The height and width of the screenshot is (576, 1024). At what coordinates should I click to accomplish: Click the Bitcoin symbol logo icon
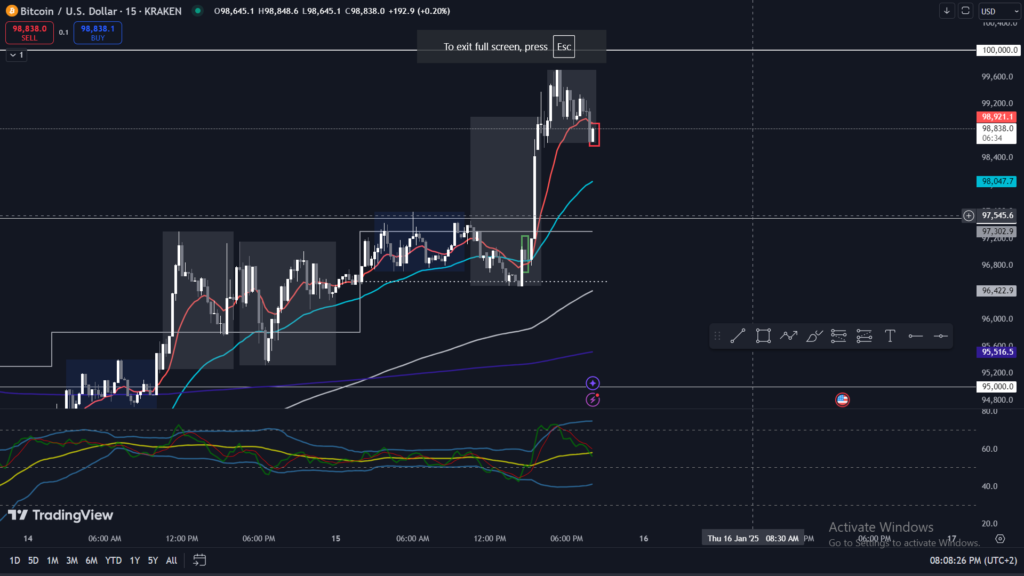point(10,10)
